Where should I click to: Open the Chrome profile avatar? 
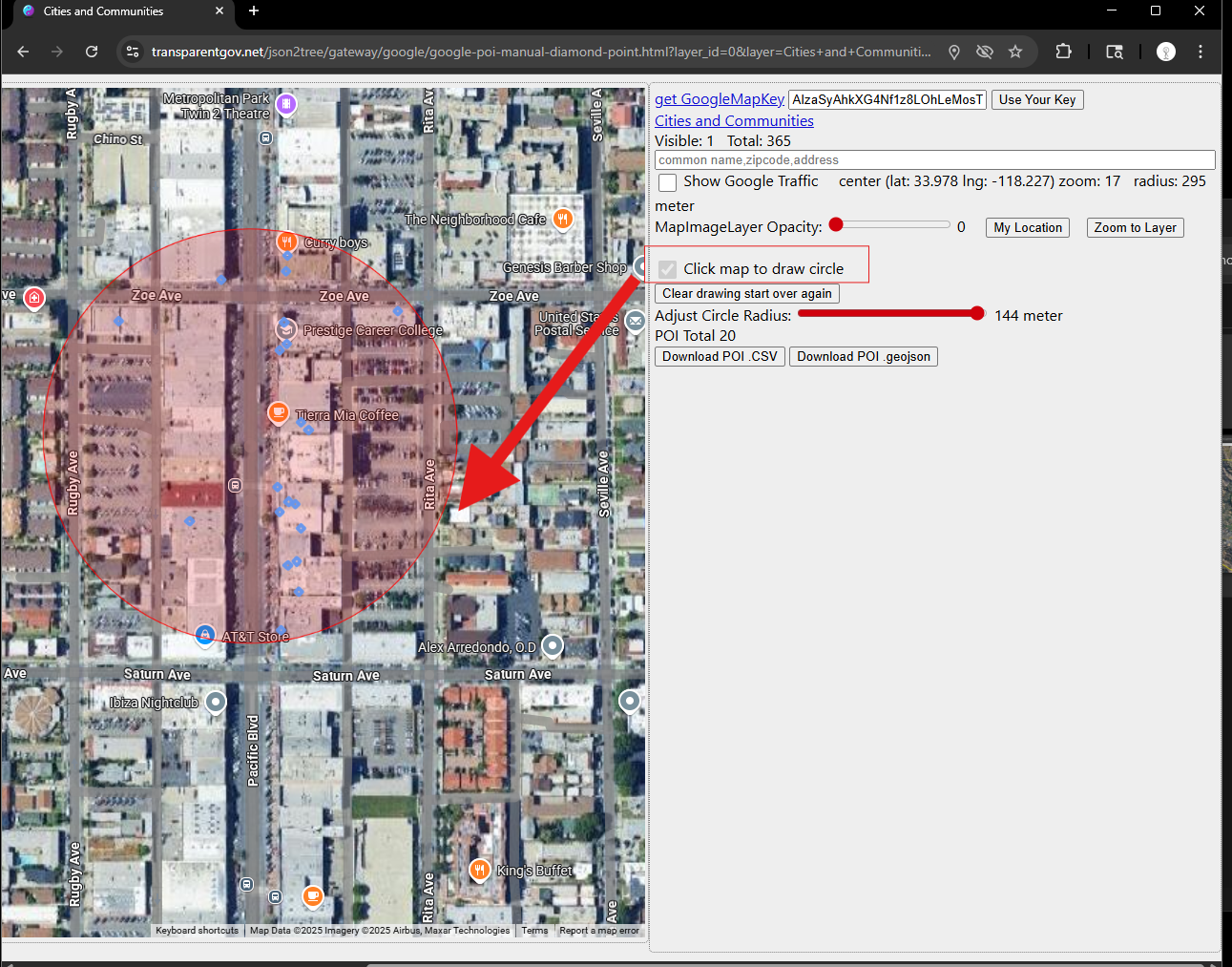[1166, 52]
